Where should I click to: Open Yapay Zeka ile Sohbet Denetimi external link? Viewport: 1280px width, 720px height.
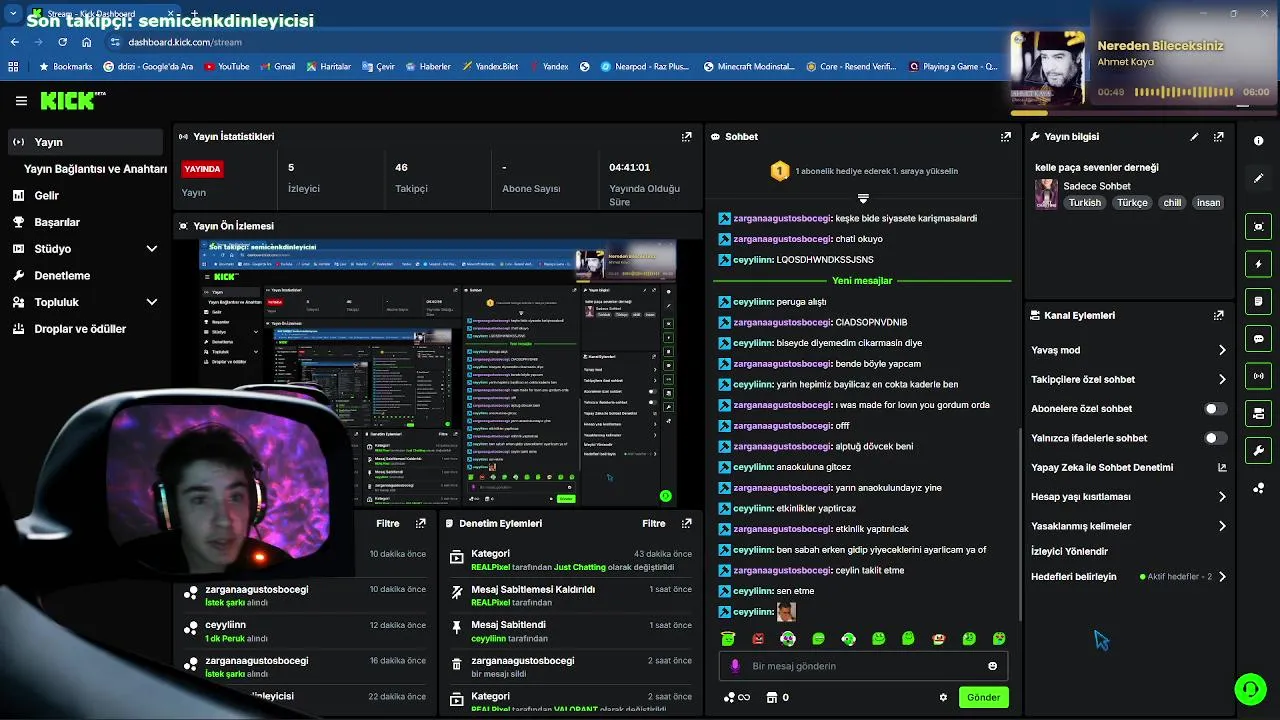point(1221,467)
